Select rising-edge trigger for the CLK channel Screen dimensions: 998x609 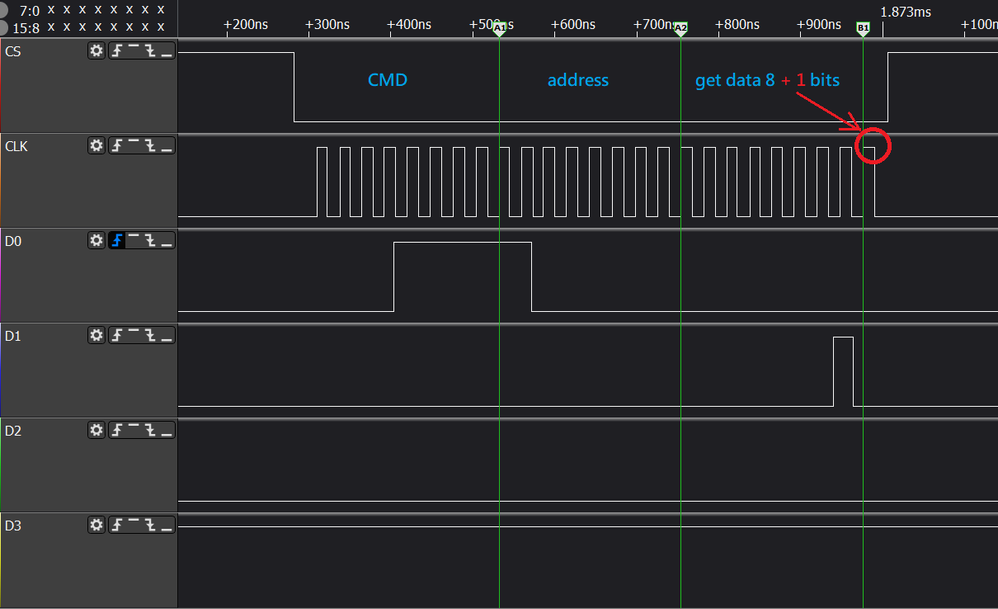tap(117, 145)
